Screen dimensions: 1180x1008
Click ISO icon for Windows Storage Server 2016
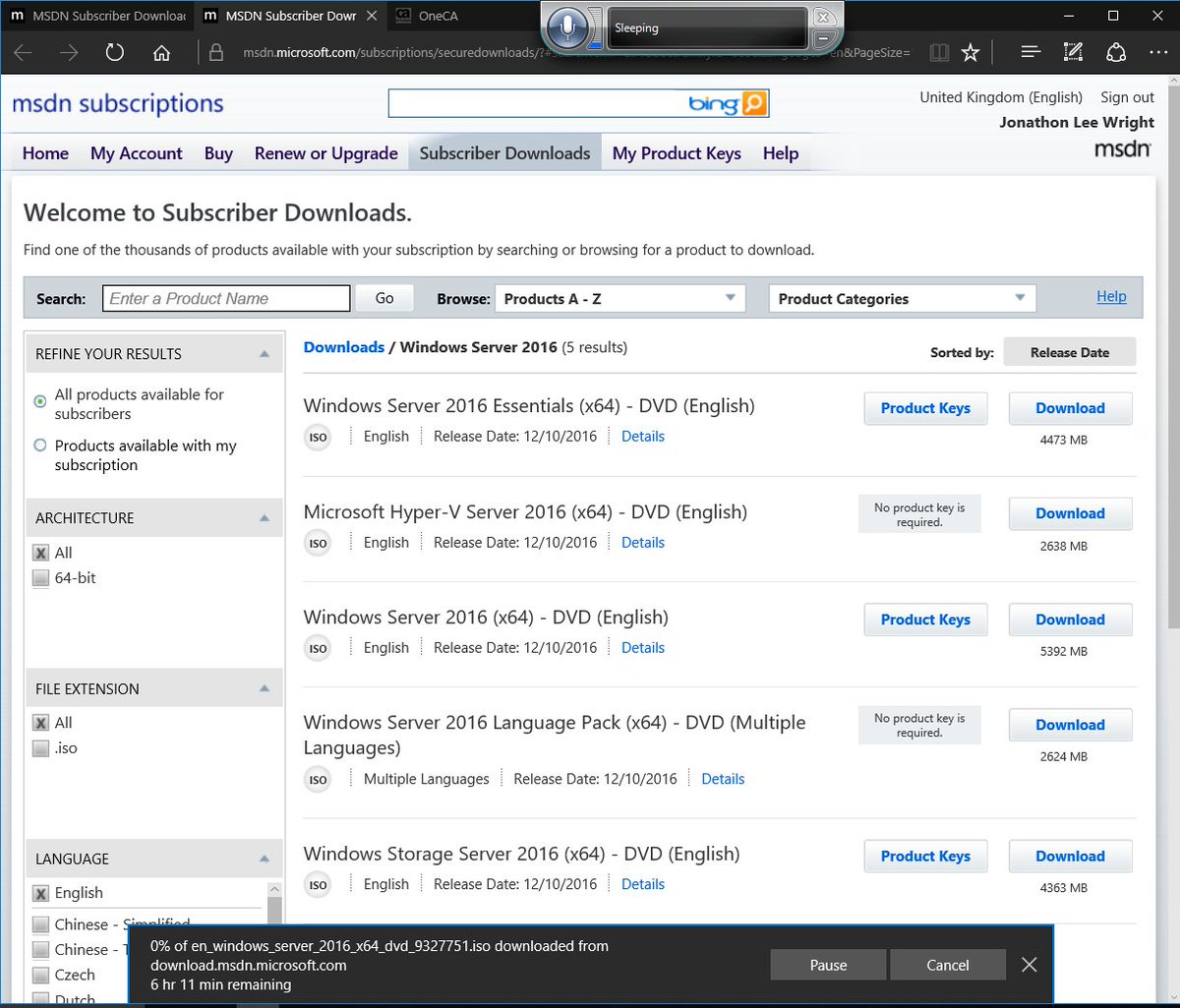tap(318, 885)
